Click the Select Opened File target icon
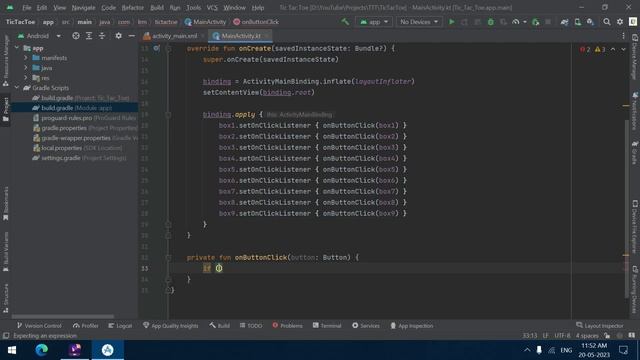Screen dimensions: 640x360 76,36
